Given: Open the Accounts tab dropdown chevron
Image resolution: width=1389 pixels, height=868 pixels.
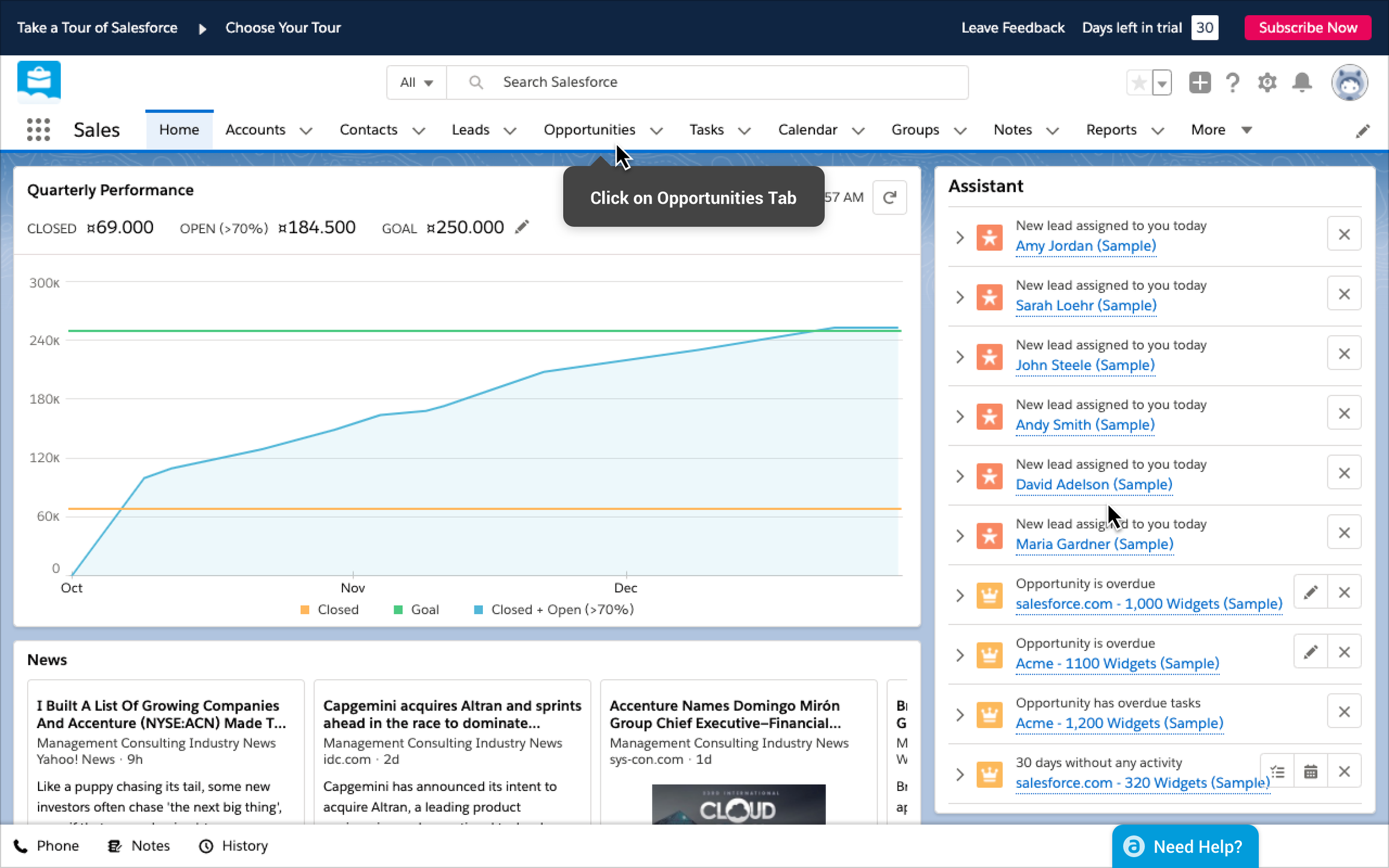Looking at the screenshot, I should tap(306, 131).
